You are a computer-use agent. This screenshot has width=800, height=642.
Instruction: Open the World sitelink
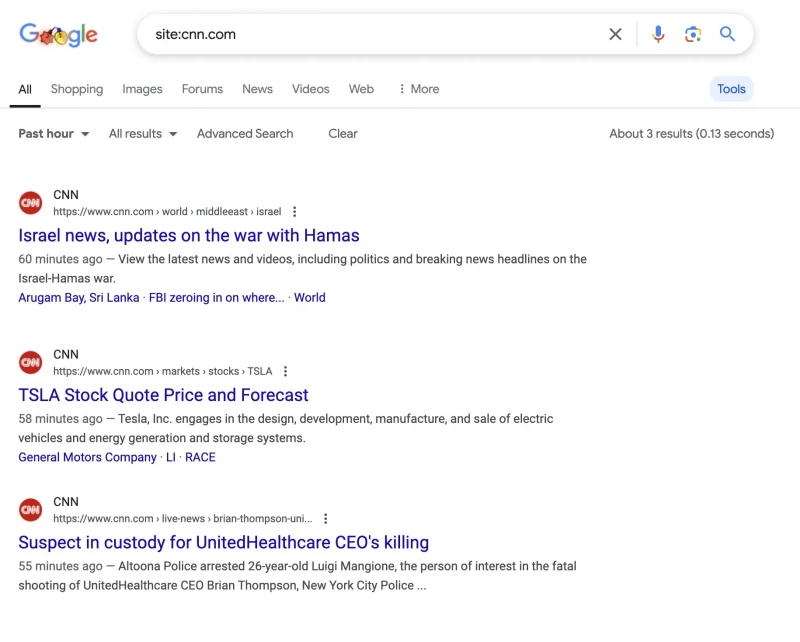[x=310, y=298]
